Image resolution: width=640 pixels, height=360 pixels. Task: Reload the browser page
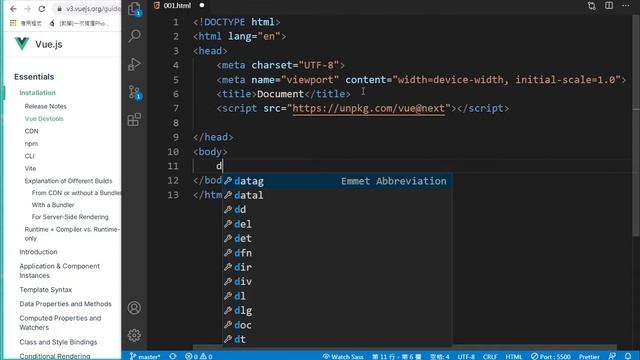click(x=42, y=9)
